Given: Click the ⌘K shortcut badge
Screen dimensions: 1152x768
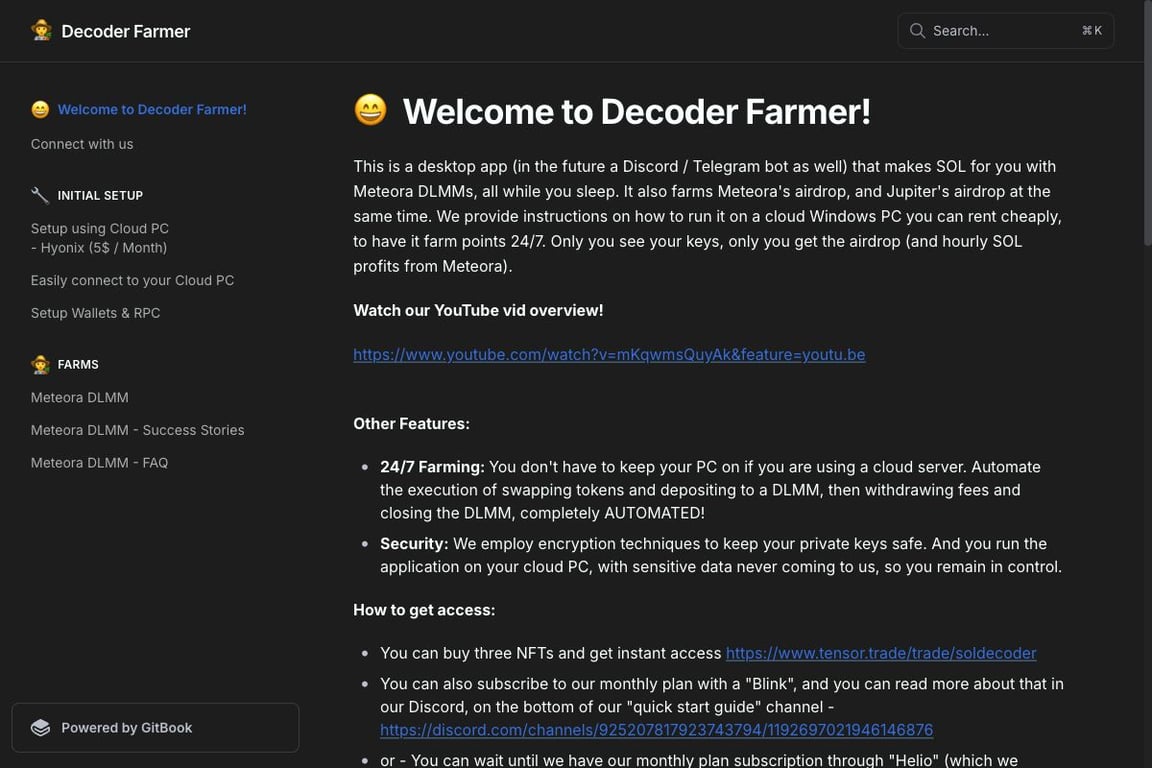Looking at the screenshot, I should click(1092, 31).
